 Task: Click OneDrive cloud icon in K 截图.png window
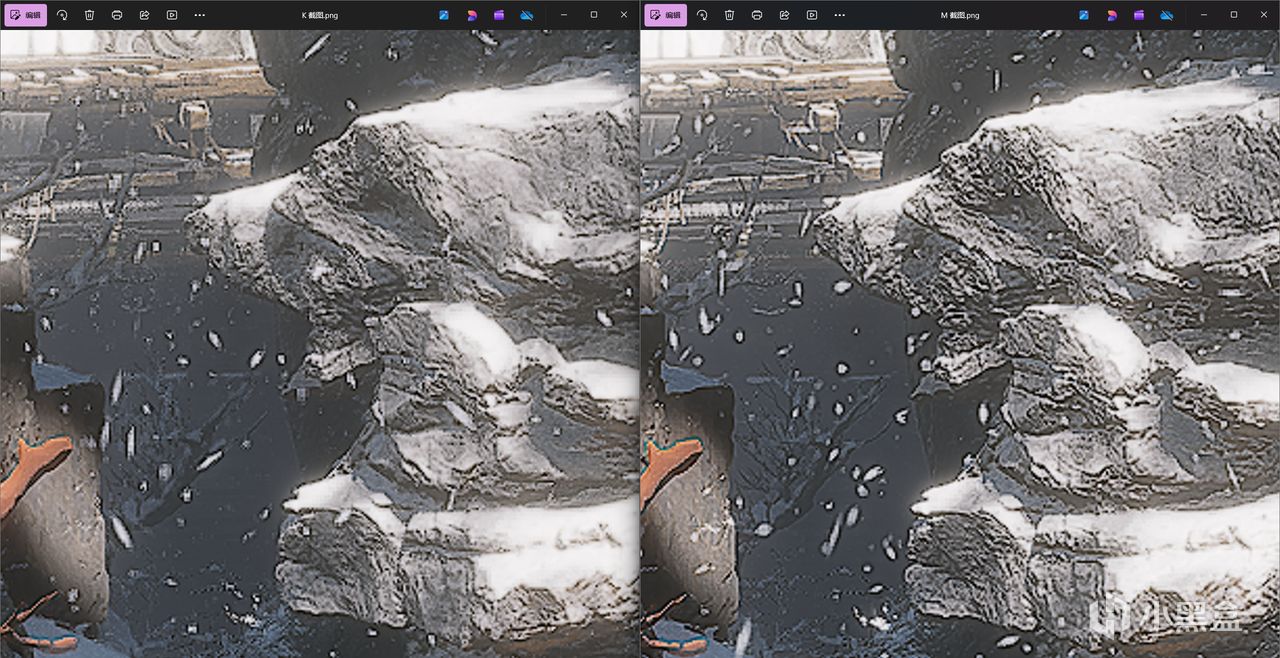[526, 15]
